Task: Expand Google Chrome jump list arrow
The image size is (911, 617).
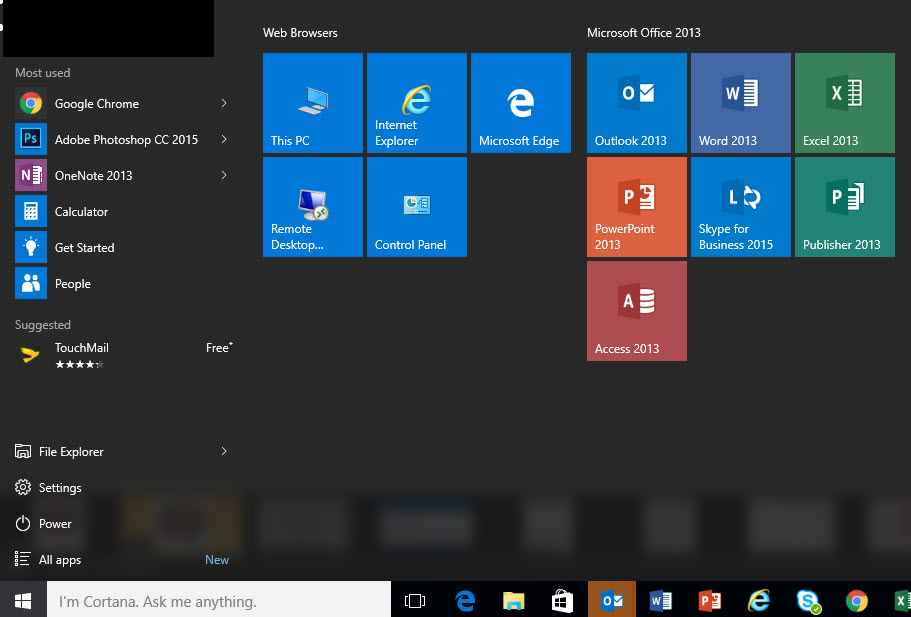Action: tap(224, 103)
